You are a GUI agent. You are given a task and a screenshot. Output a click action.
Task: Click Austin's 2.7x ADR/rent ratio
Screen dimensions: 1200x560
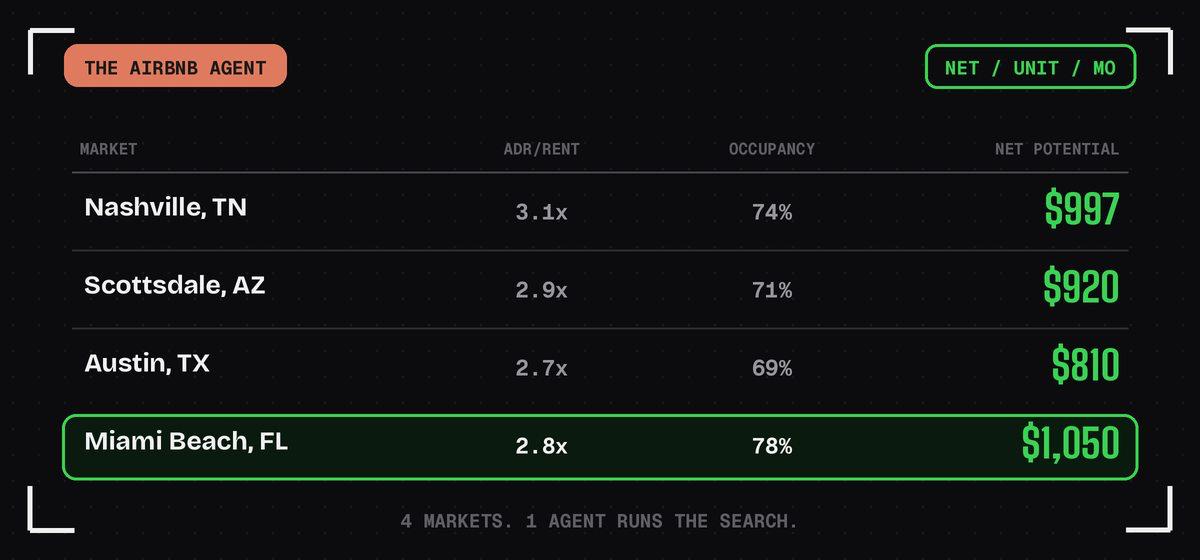541,368
